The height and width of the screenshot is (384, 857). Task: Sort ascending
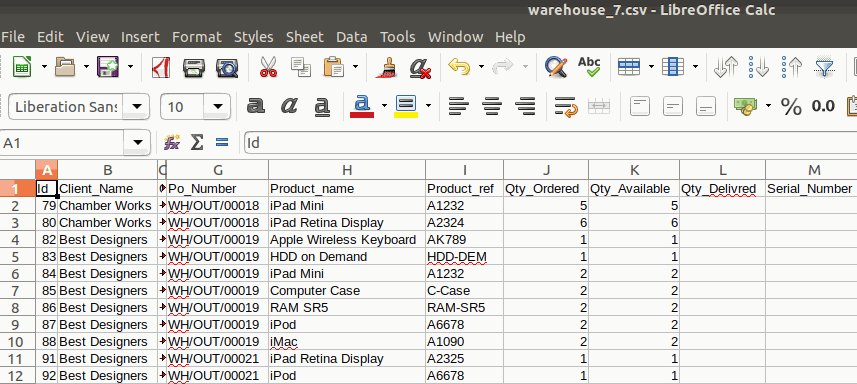pos(759,68)
